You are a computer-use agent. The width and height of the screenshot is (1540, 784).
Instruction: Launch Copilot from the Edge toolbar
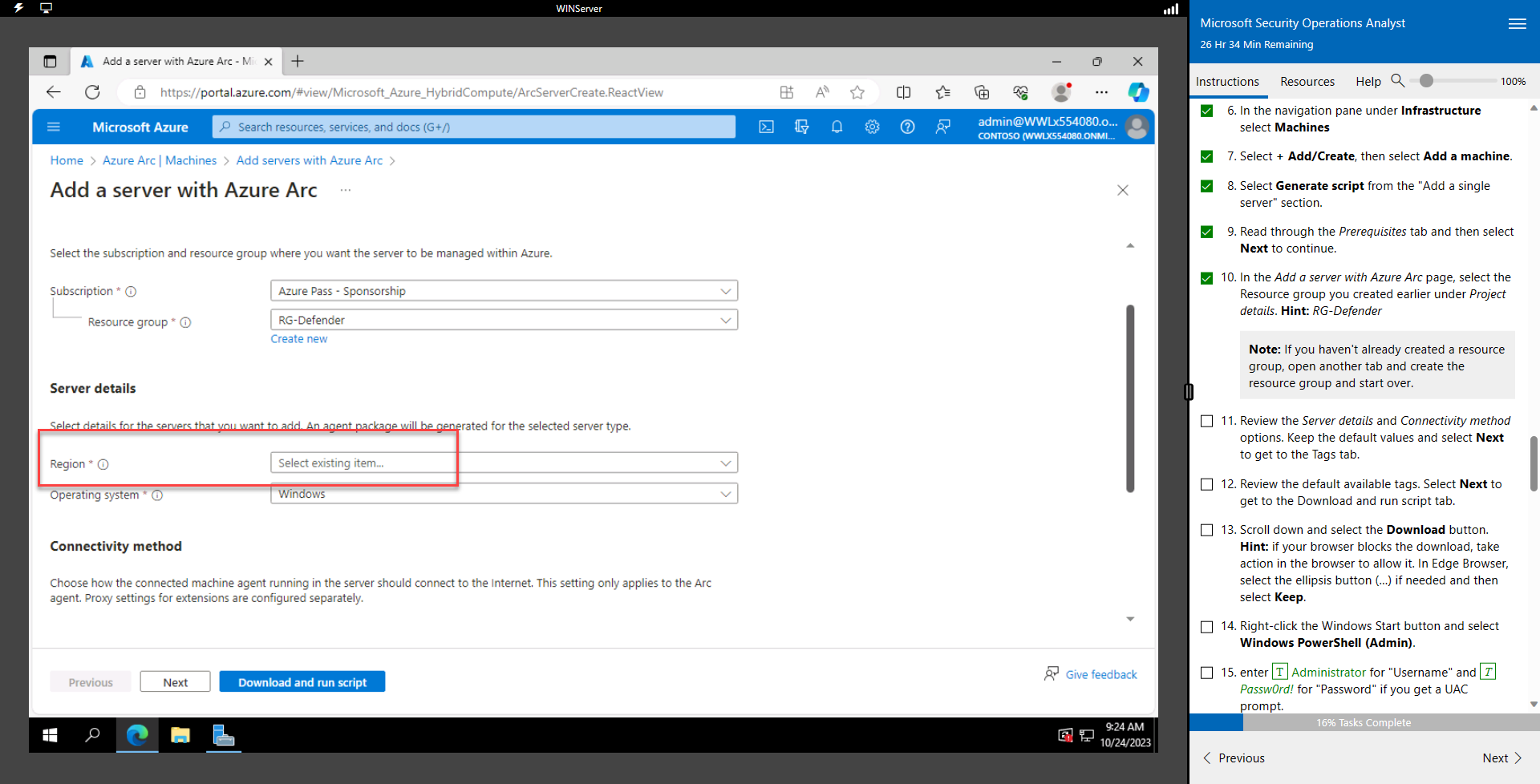point(1138,92)
